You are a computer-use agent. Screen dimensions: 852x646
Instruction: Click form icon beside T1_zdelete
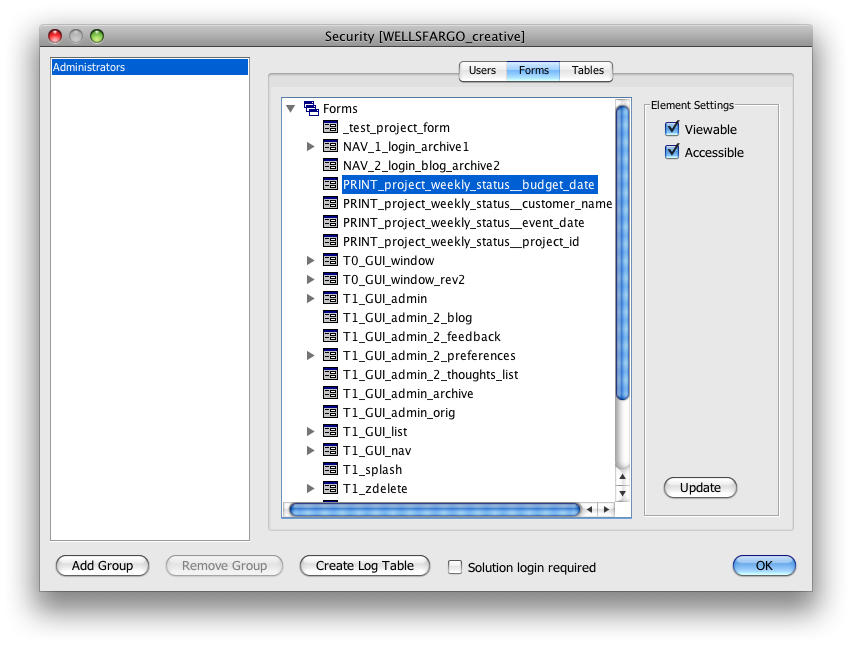pos(330,488)
